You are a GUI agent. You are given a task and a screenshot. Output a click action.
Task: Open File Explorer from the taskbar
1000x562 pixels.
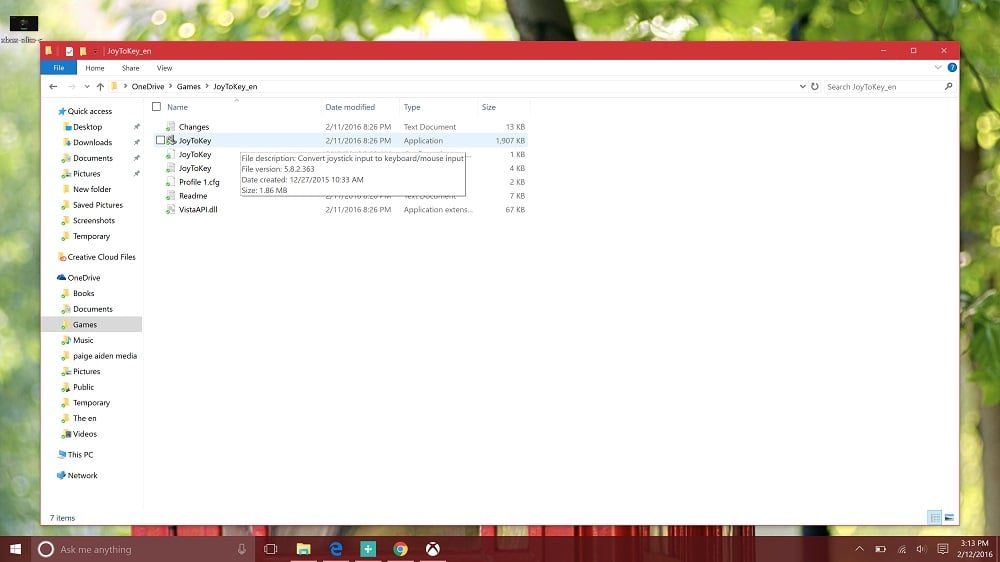tap(304, 549)
